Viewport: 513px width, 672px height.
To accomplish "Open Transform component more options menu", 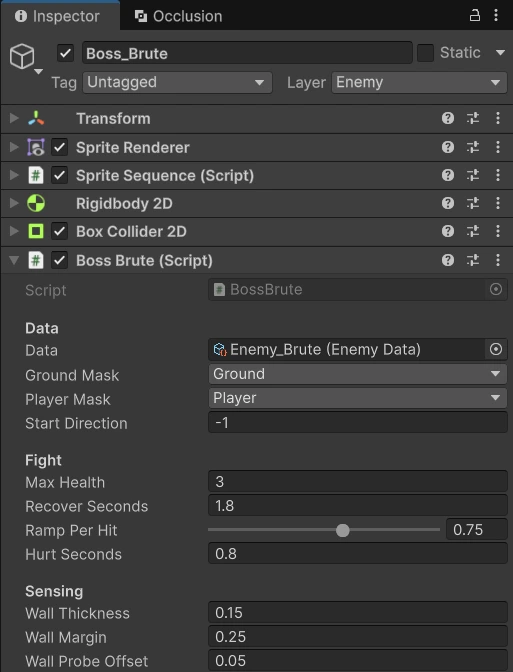I will click(x=498, y=118).
